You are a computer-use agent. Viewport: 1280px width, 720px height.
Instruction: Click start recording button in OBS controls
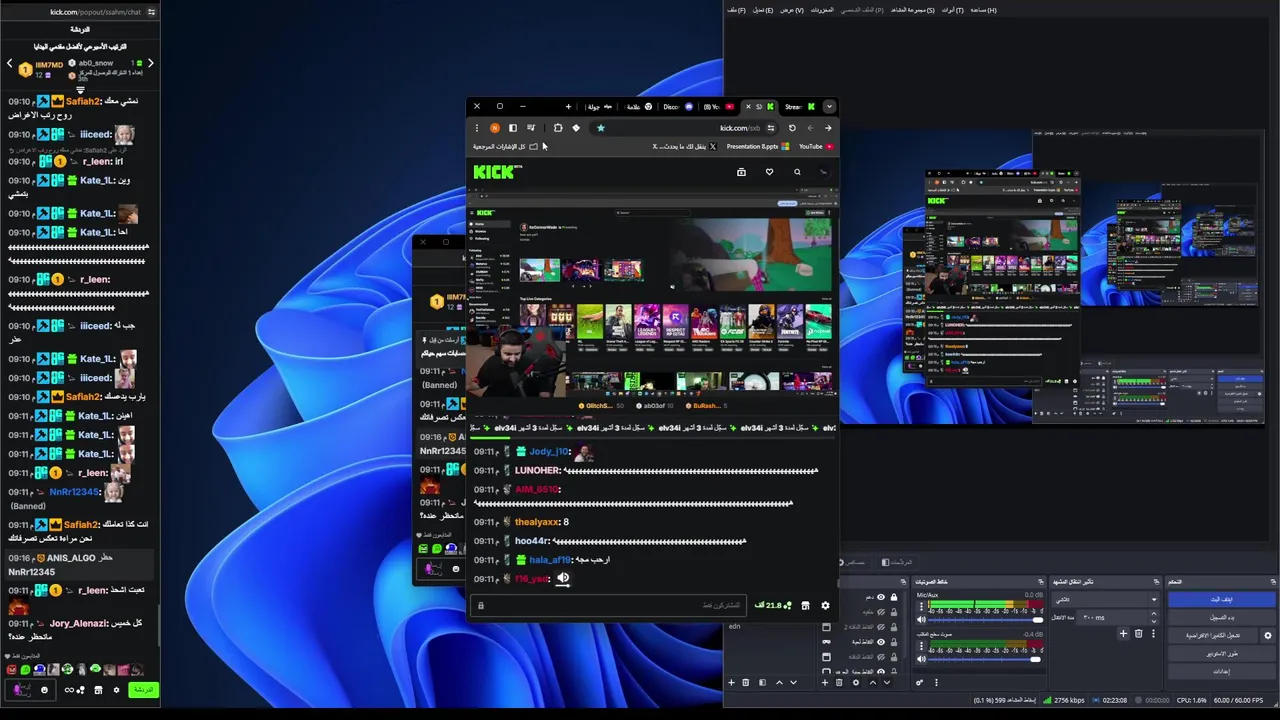click(1222, 617)
